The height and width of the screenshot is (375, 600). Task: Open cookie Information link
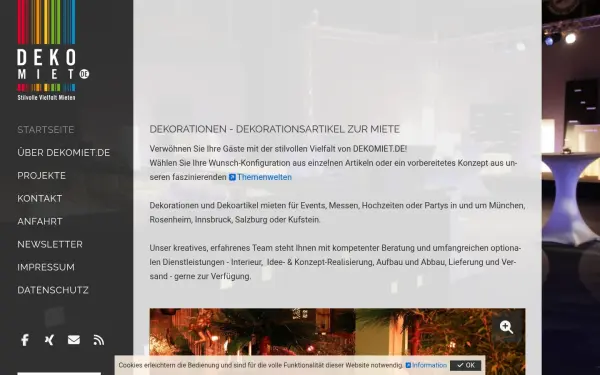pos(426,365)
